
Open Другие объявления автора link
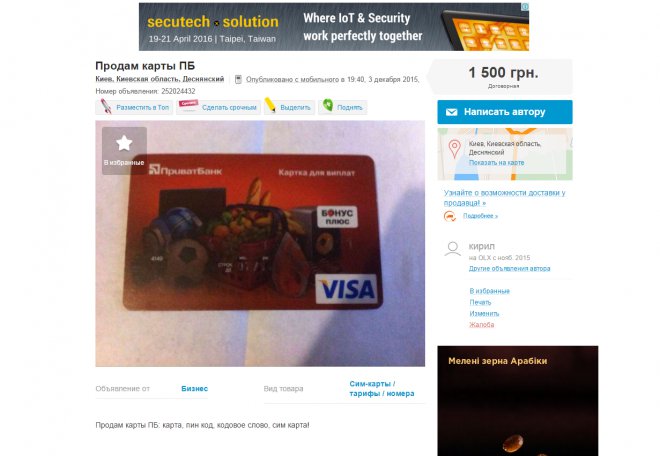tap(510, 268)
